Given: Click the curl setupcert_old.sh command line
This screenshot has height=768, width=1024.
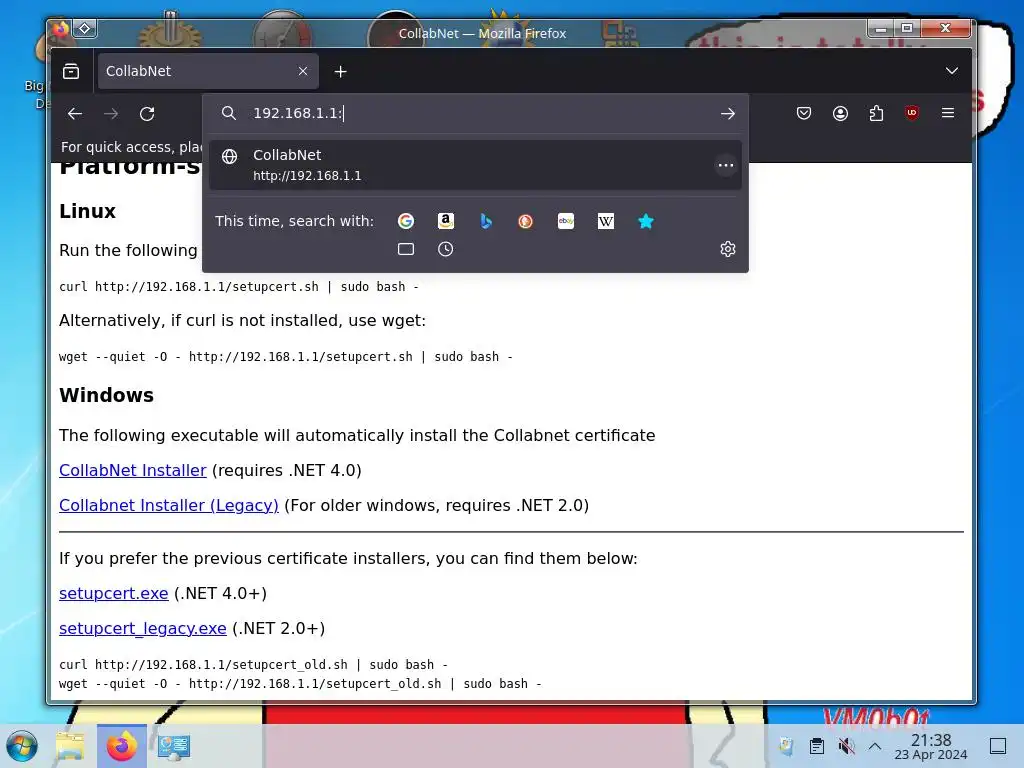Looking at the screenshot, I should (x=253, y=665).
